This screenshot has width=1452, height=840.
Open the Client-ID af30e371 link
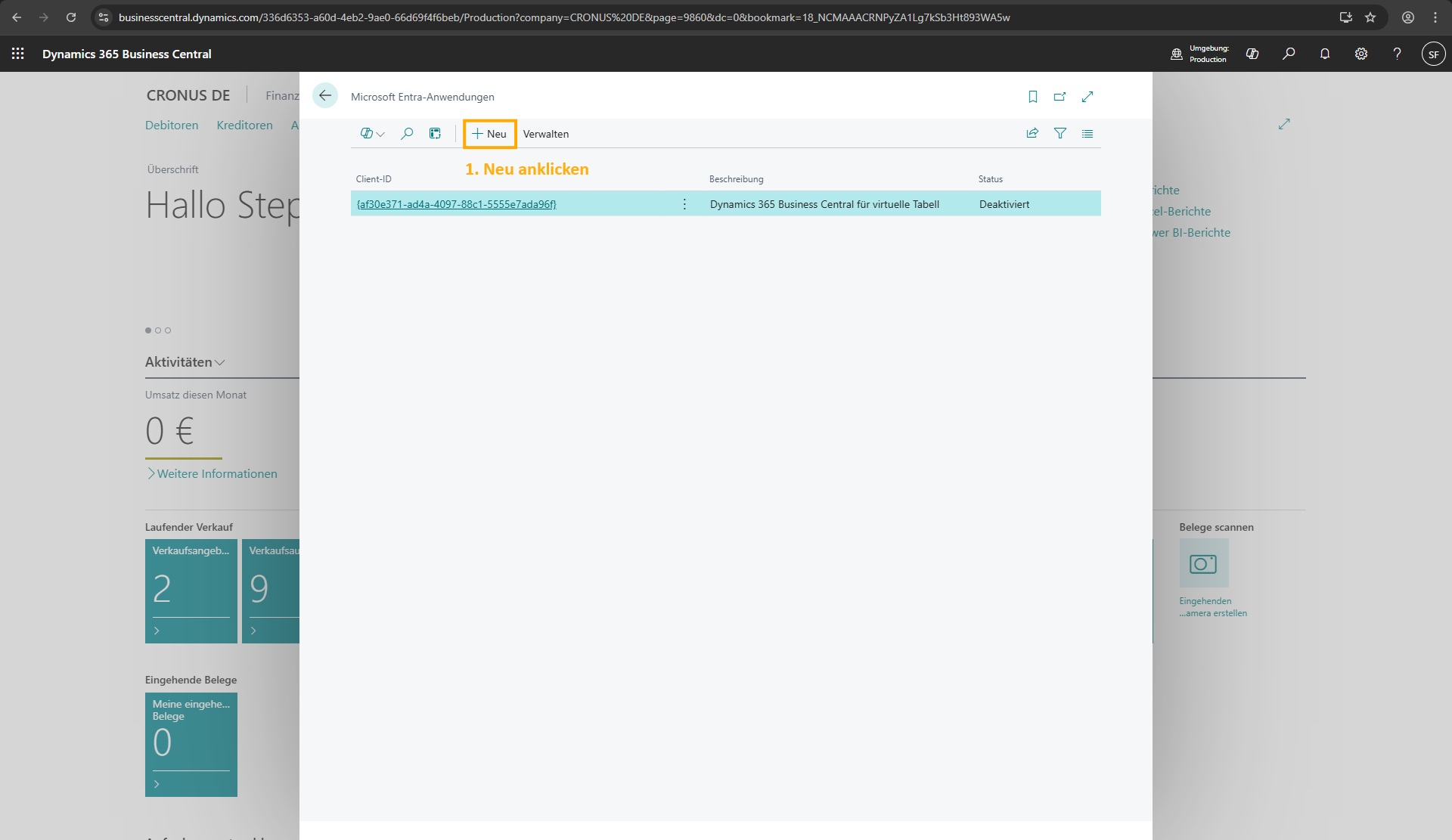[456, 204]
